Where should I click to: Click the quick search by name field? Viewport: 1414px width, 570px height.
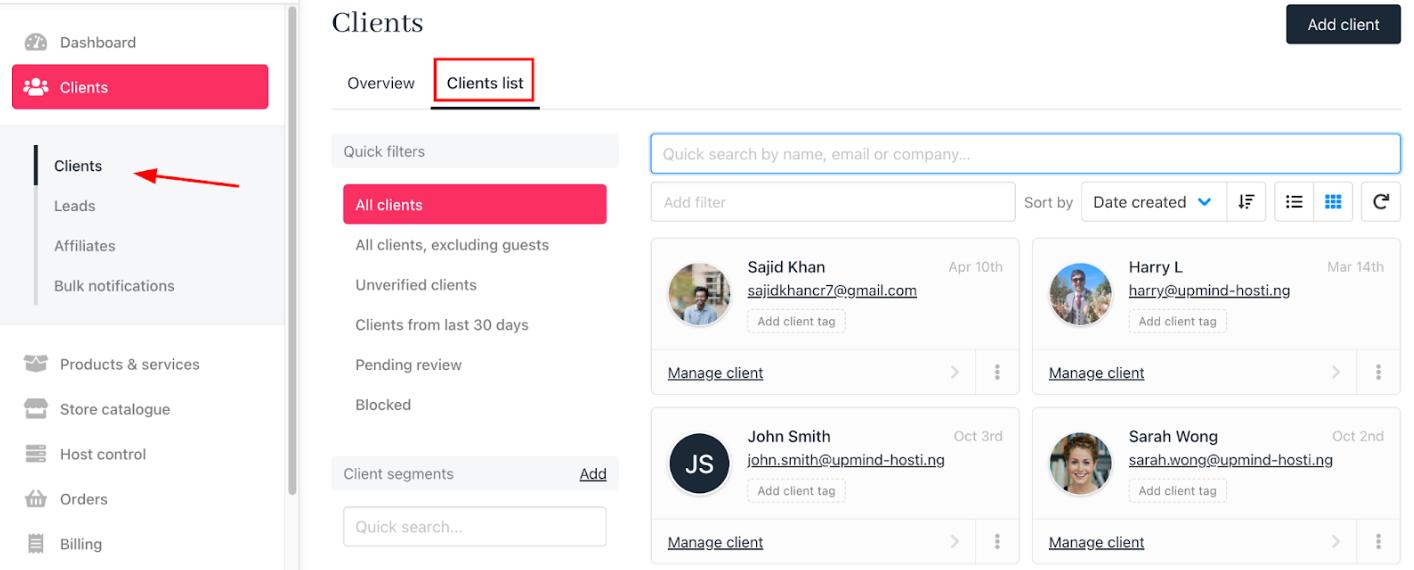coord(1025,154)
